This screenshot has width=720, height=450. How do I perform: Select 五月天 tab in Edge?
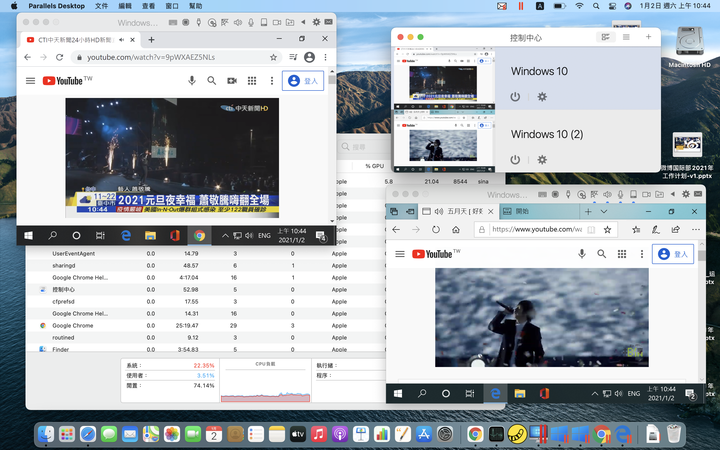click(x=457, y=212)
